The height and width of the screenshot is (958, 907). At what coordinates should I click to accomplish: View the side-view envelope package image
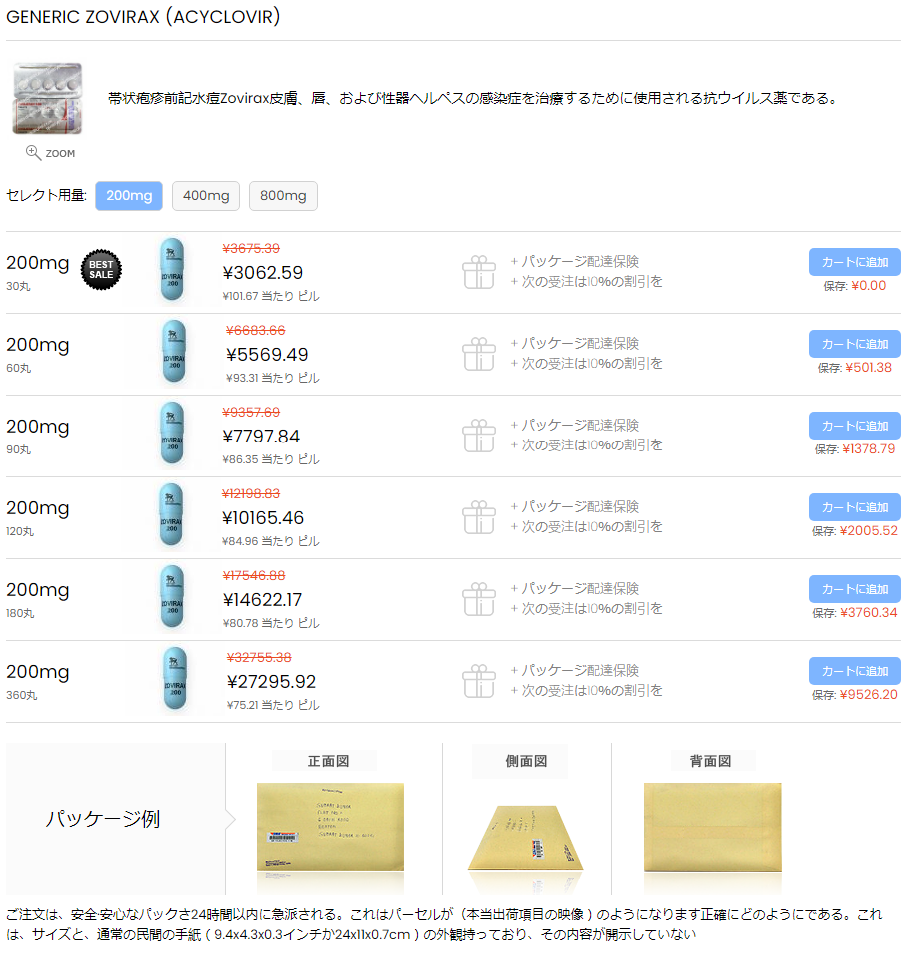526,838
